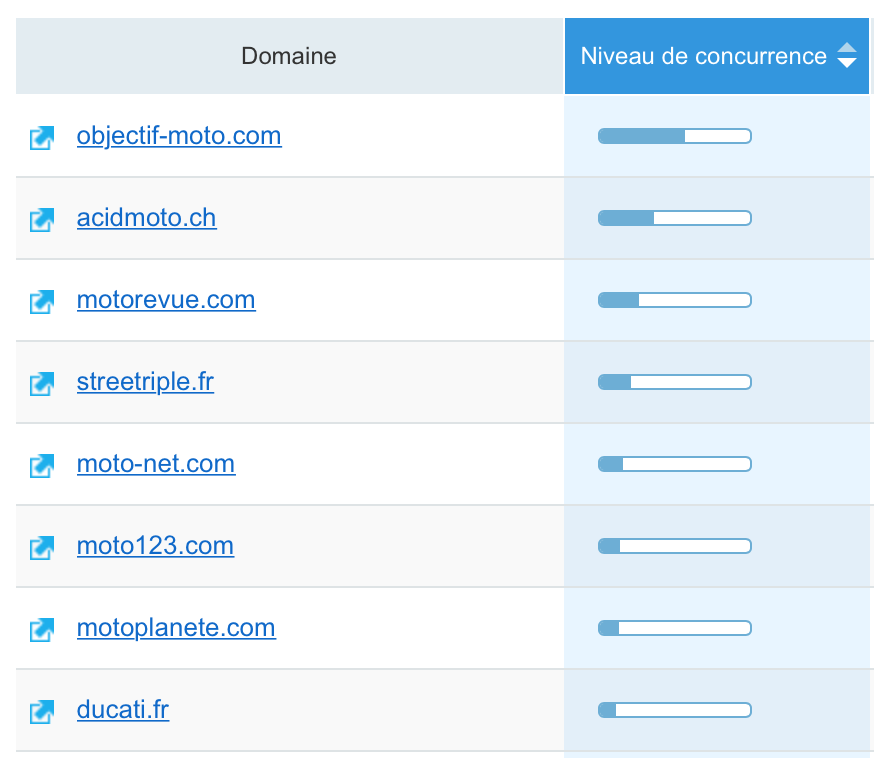Click the external link icon for motorevue.com
Screen dimensions: 874x758
pyautogui.click(x=41, y=301)
